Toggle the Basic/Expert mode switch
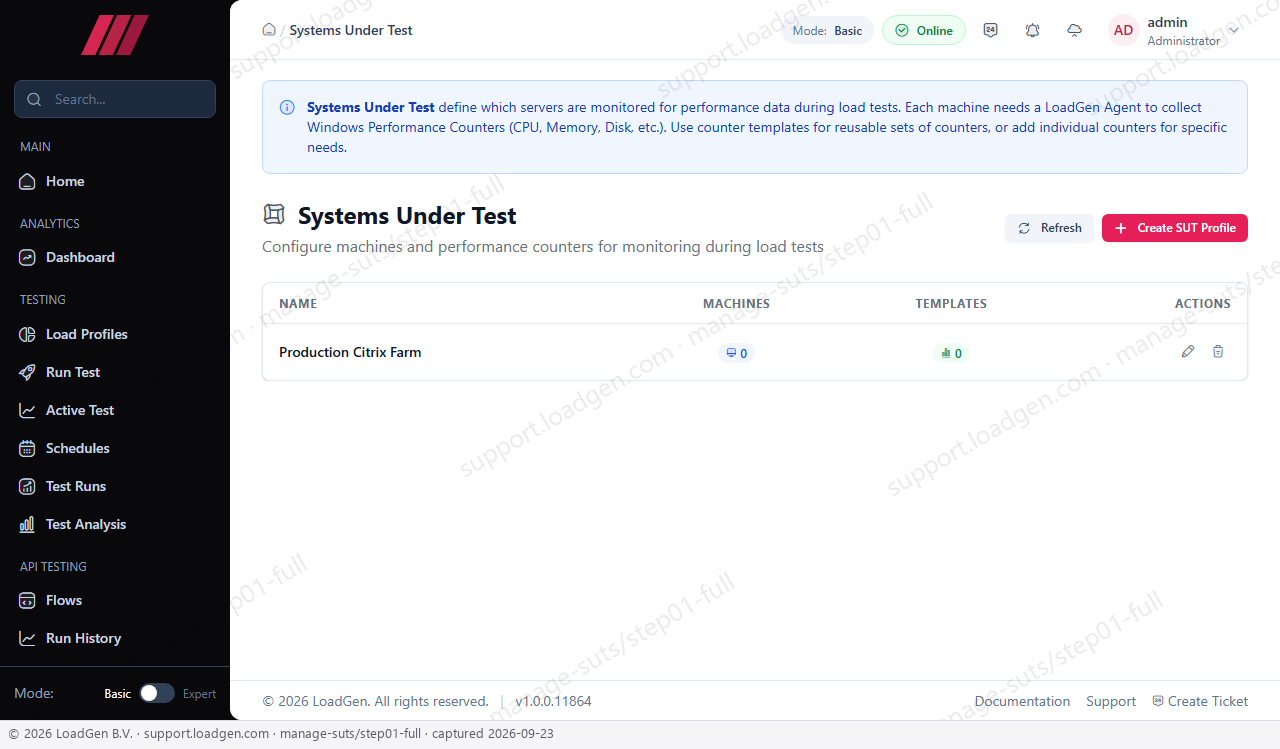The width and height of the screenshot is (1280, 749). [x=157, y=693]
